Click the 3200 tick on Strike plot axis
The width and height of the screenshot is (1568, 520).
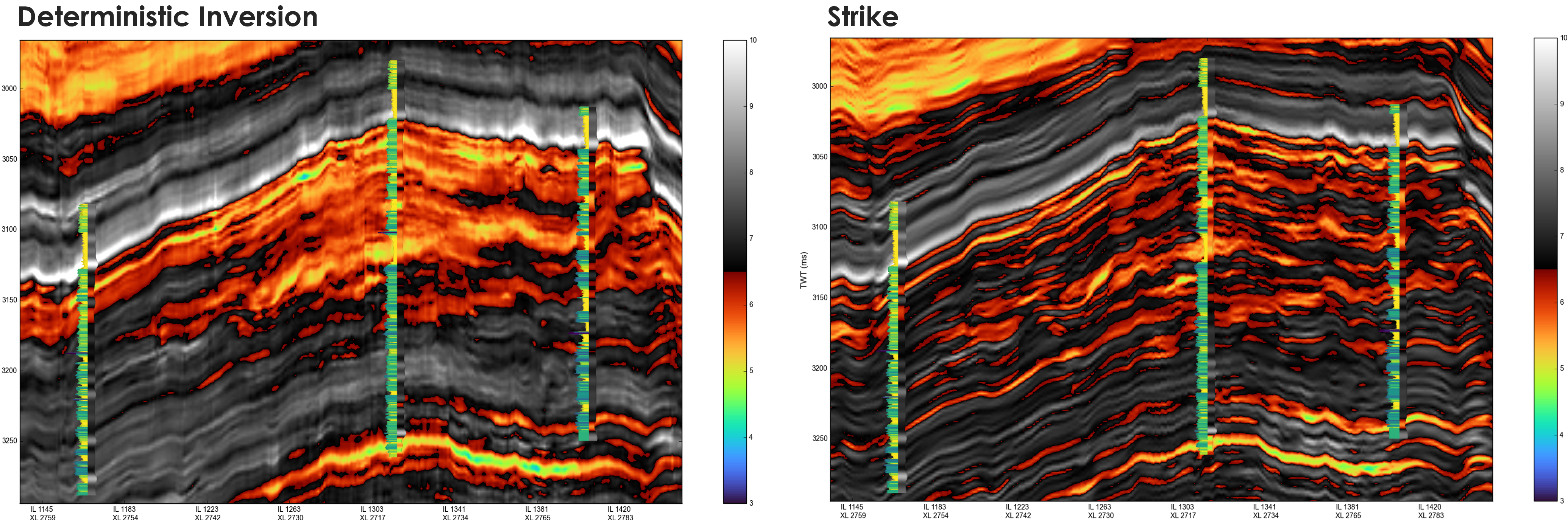point(819,368)
